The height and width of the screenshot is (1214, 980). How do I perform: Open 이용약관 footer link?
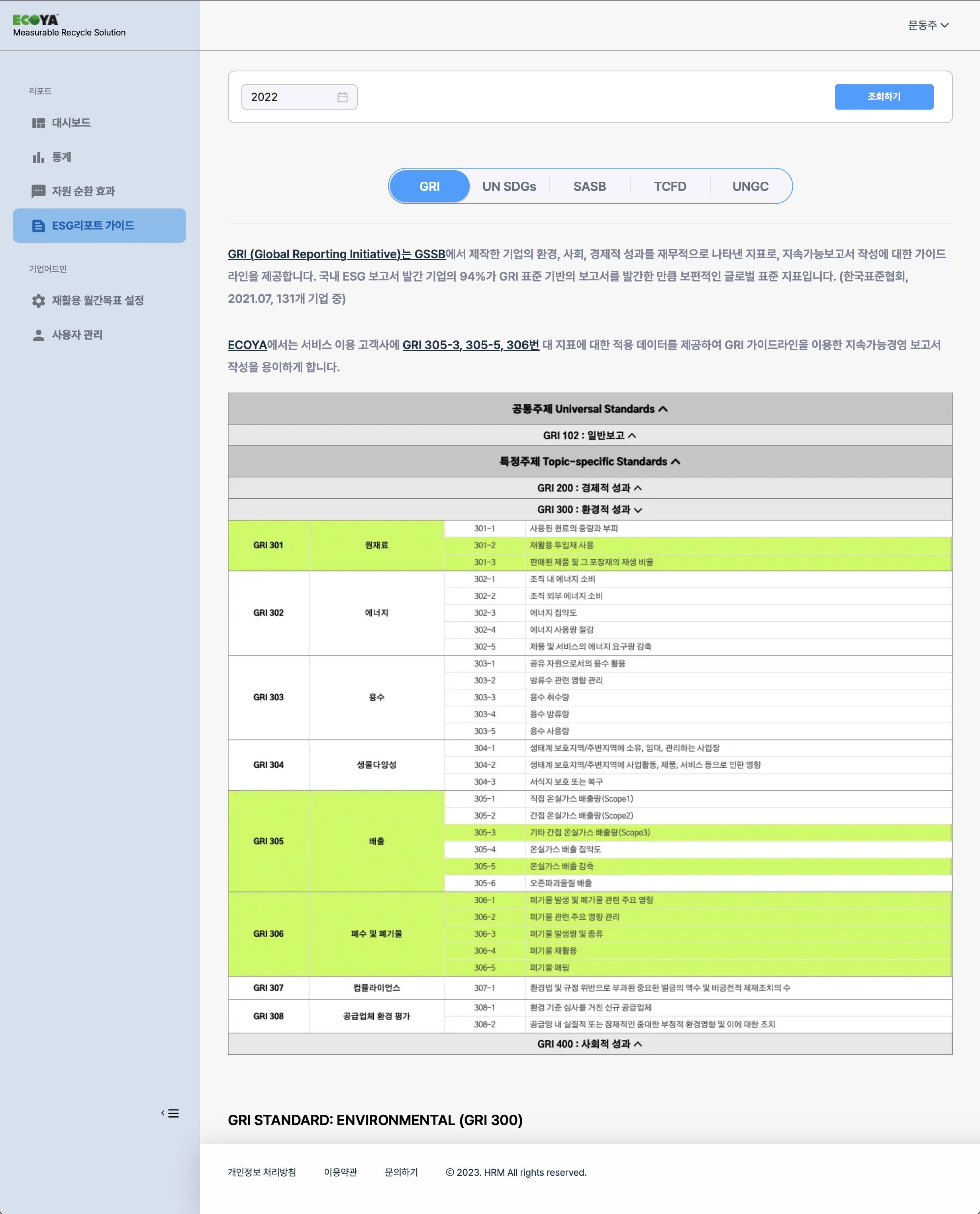coord(340,1172)
